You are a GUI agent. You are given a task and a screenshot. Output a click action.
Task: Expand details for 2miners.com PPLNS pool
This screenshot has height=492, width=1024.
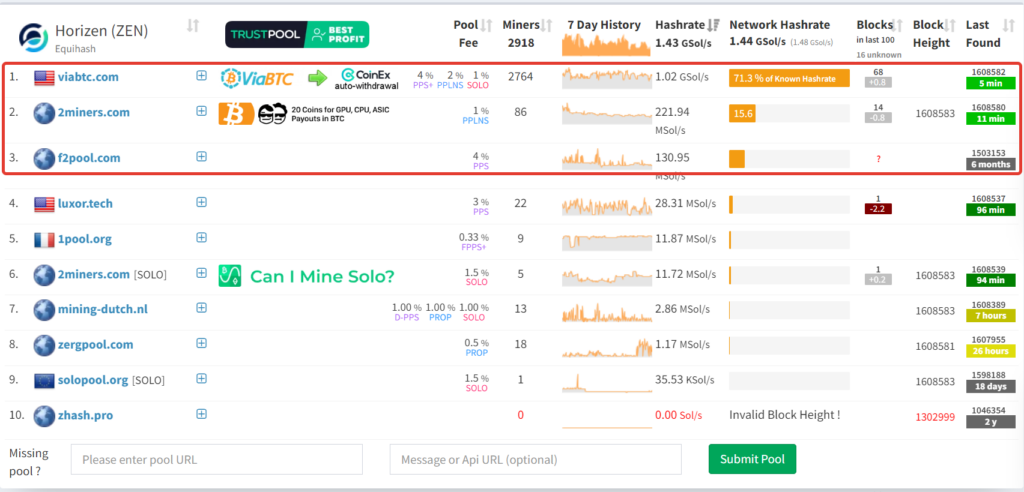(x=201, y=111)
